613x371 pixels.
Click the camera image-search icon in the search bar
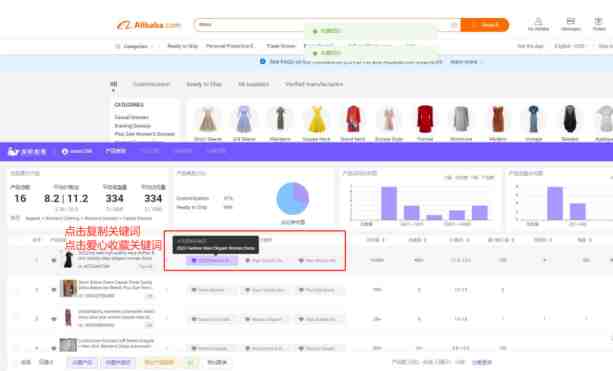click(454, 25)
